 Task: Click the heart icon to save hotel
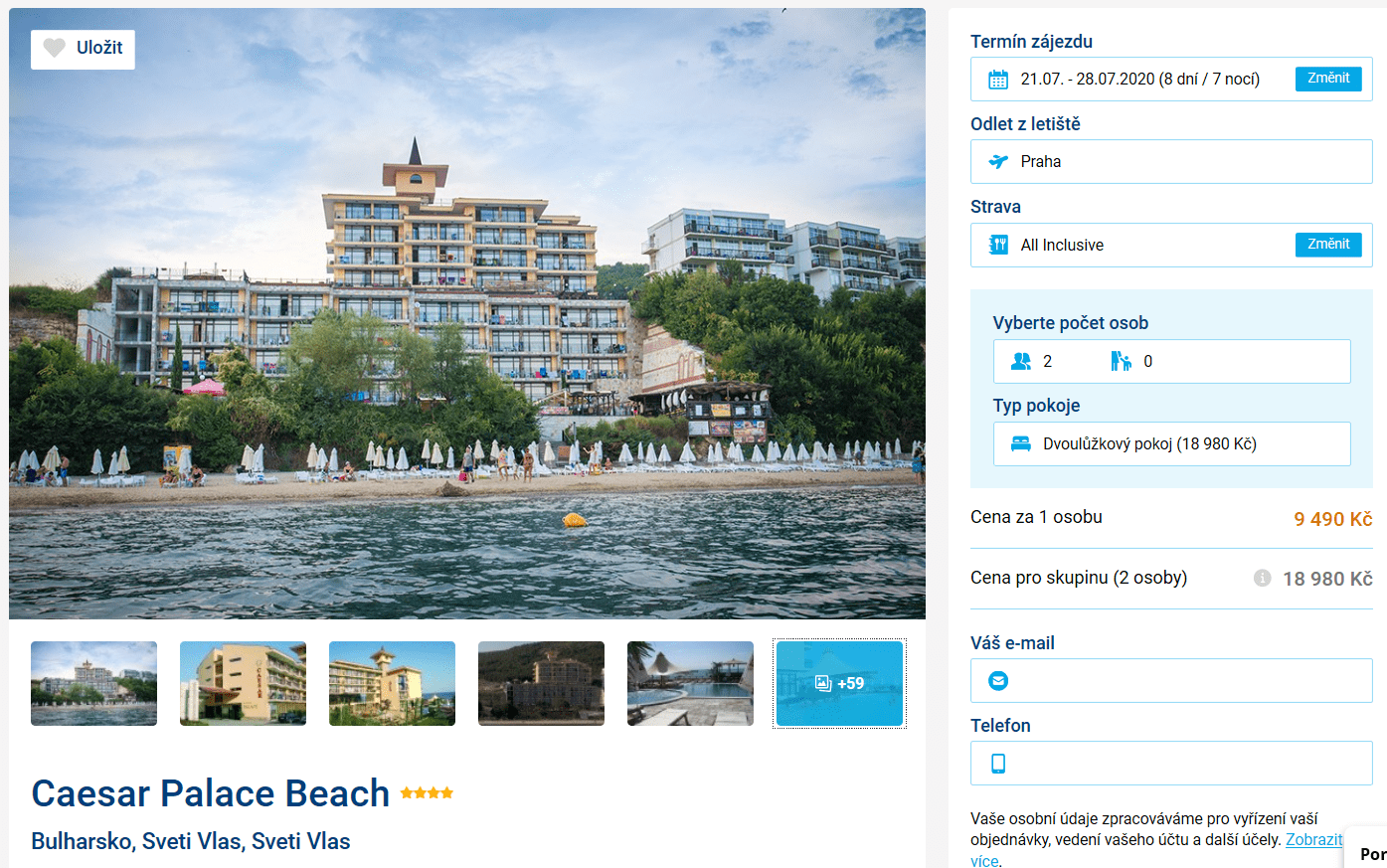(55, 48)
